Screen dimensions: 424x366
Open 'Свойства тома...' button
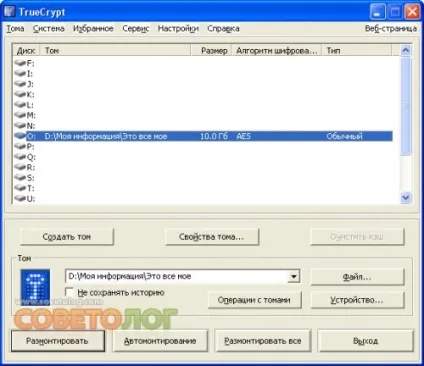point(212,237)
